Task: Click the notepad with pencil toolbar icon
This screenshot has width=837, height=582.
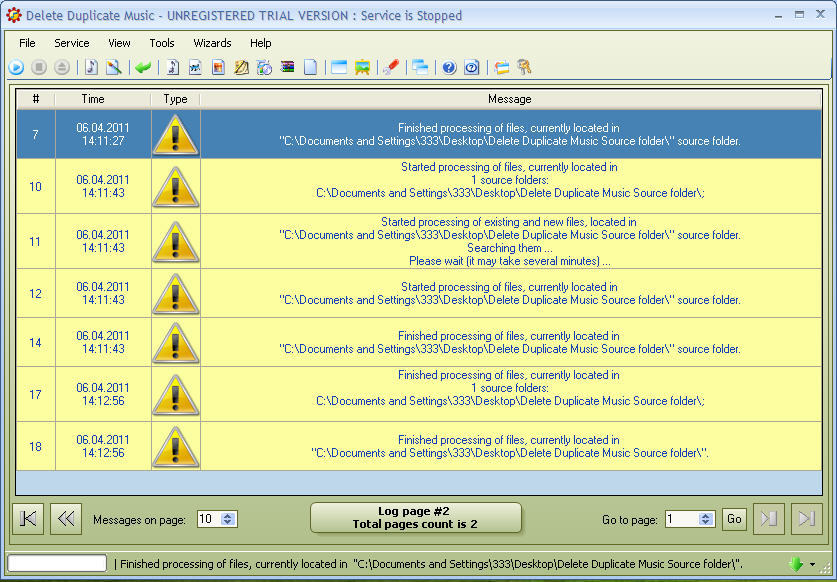Action: [x=241, y=67]
